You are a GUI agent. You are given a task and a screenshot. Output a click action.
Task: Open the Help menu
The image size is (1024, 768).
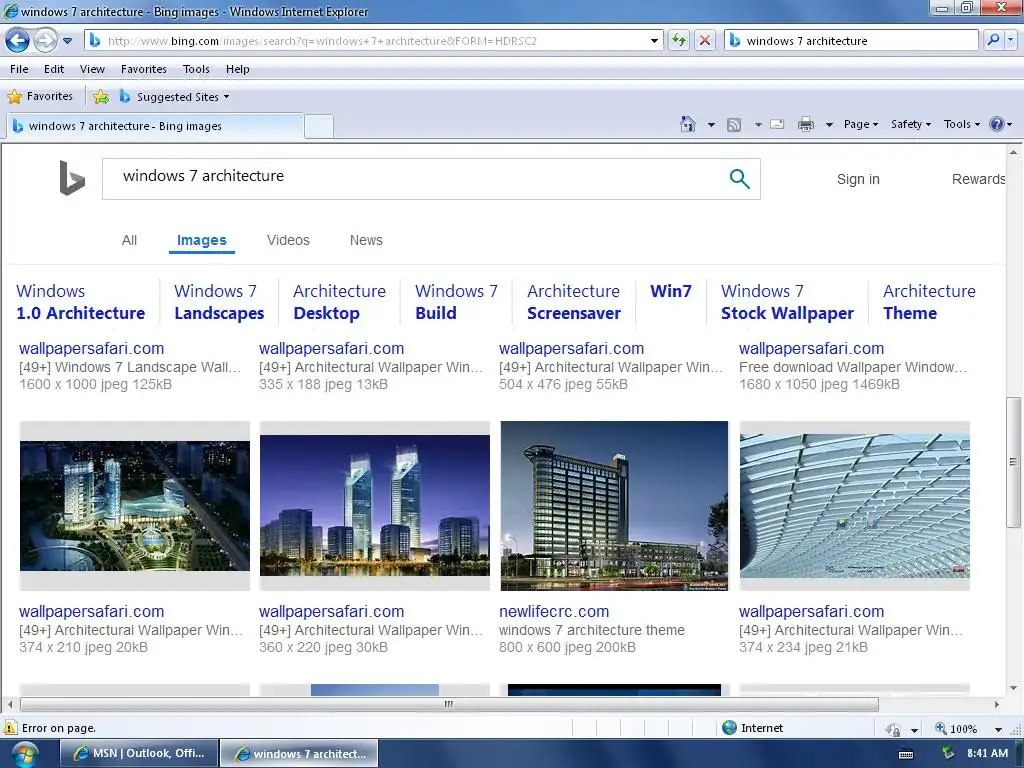pos(238,69)
